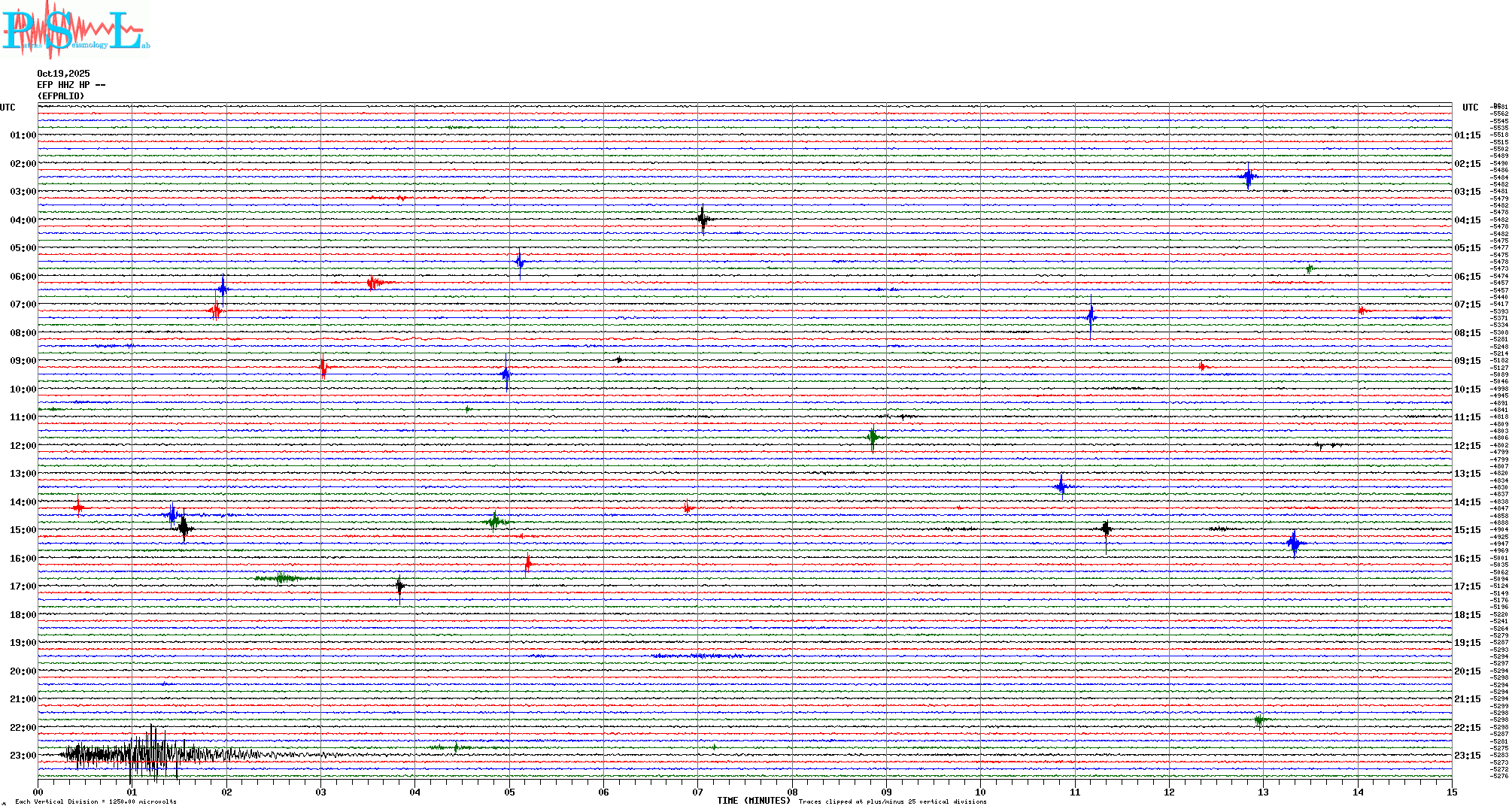1512x812 pixels.
Task: Click the EFP HHZ HP station label
Action: point(71,85)
